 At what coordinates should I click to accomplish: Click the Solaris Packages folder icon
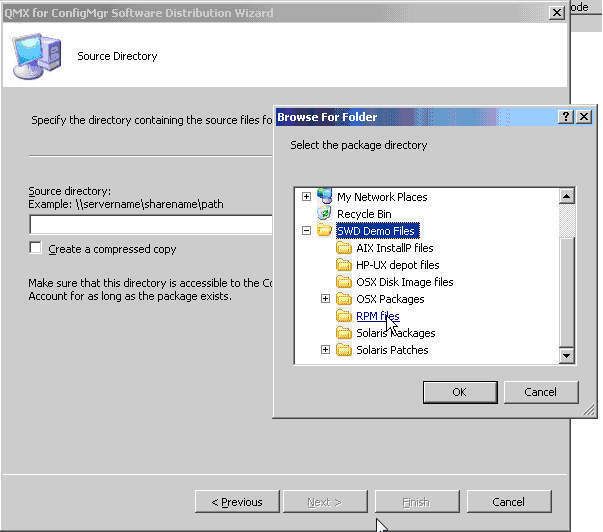[x=344, y=332]
